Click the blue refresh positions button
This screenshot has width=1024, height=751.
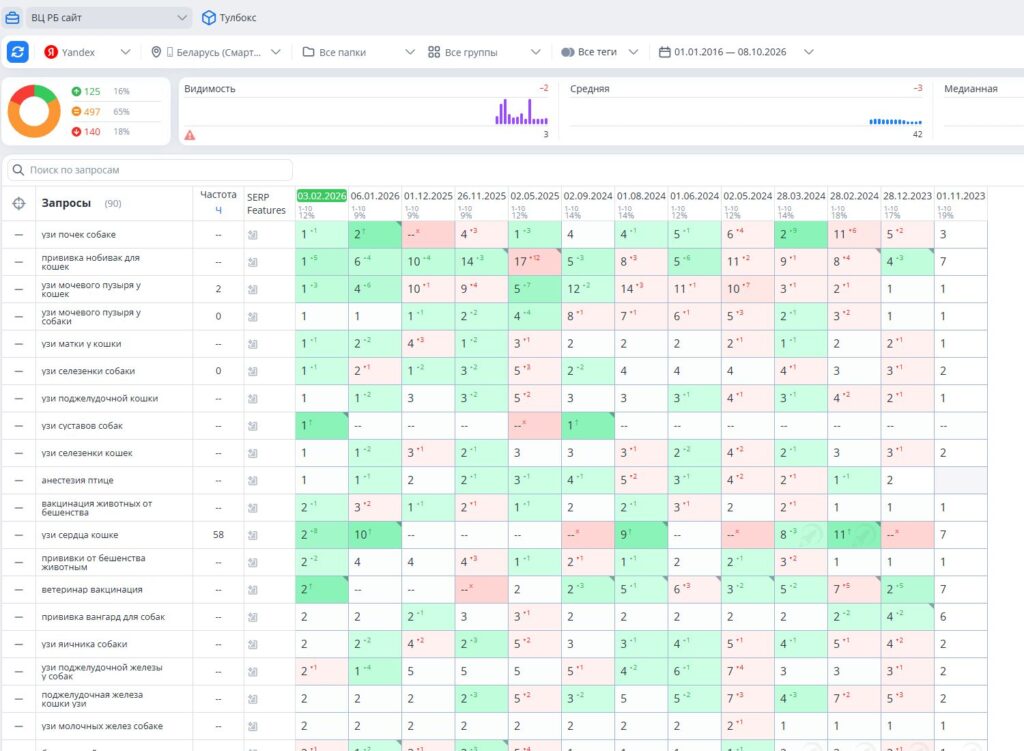point(18,52)
